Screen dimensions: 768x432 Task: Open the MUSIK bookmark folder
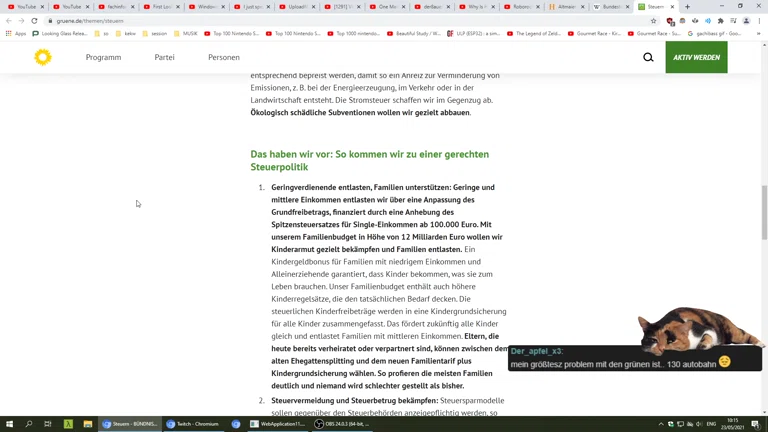187,33
